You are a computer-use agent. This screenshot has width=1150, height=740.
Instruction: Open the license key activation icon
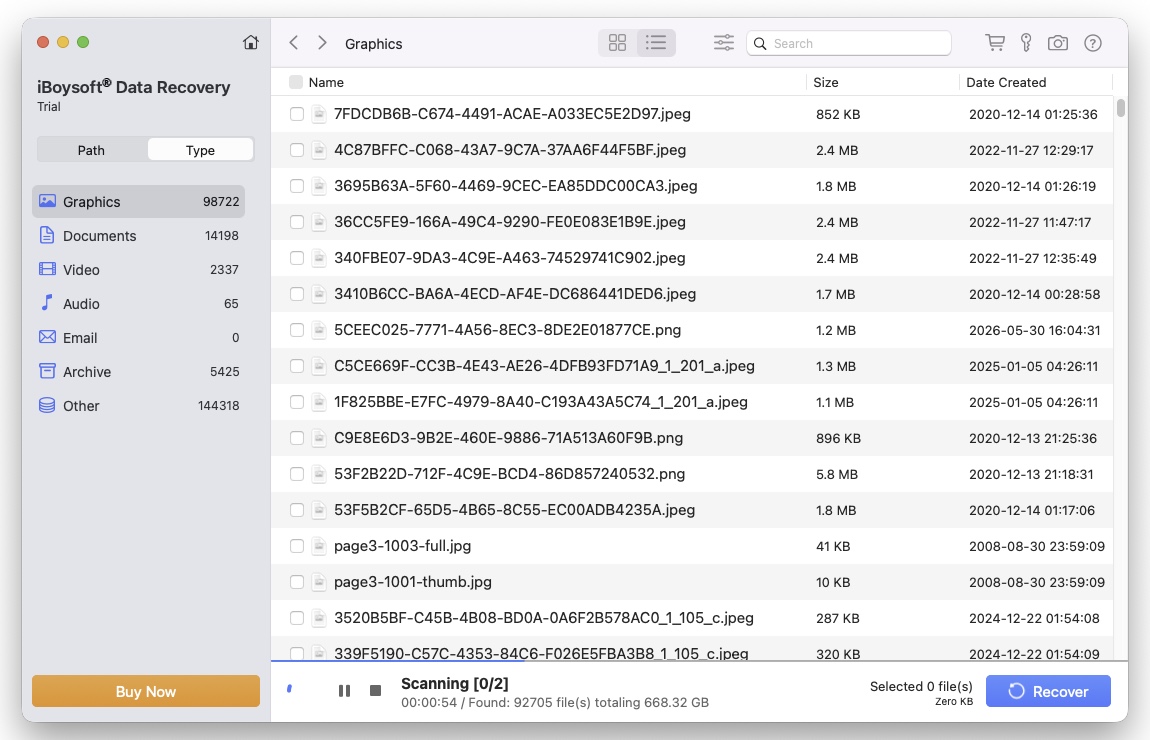pos(1026,43)
